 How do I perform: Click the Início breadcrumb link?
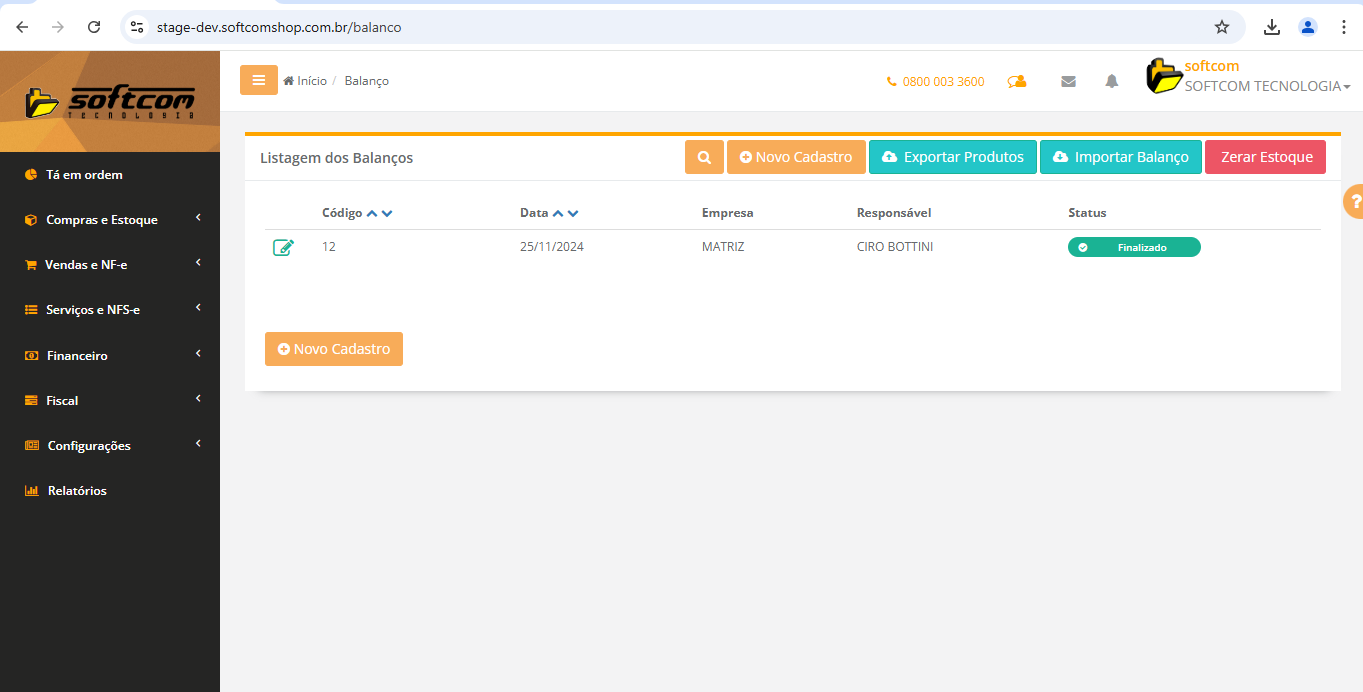[311, 81]
